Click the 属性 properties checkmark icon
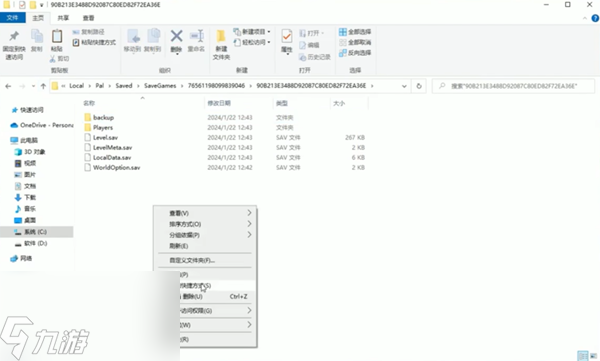The height and width of the screenshot is (361, 600). point(287,36)
